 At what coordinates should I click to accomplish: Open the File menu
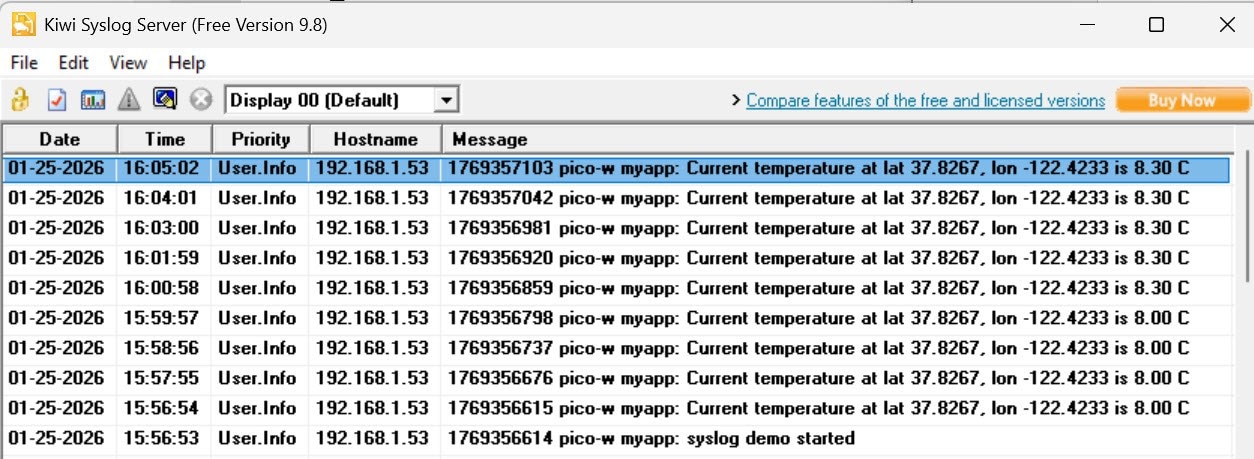point(24,62)
